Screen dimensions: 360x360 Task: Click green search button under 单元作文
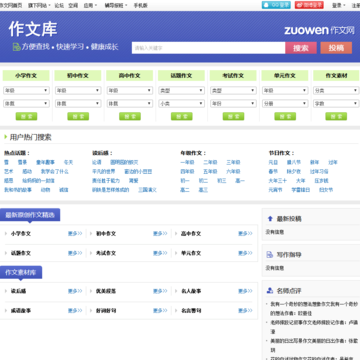click(285, 116)
